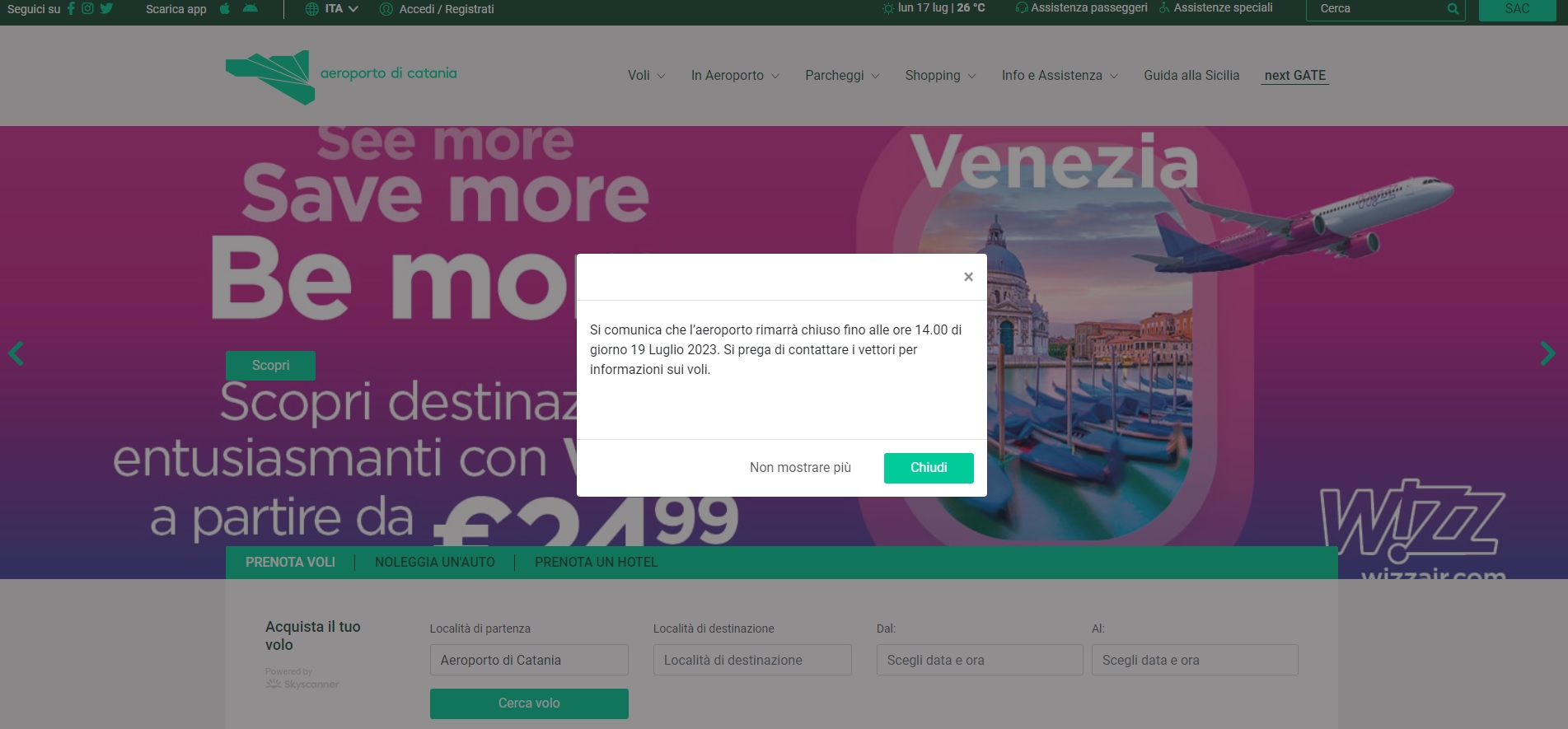Open the Twitter social icon
Image resolution: width=1568 pixels, height=729 pixels.
coord(106,8)
